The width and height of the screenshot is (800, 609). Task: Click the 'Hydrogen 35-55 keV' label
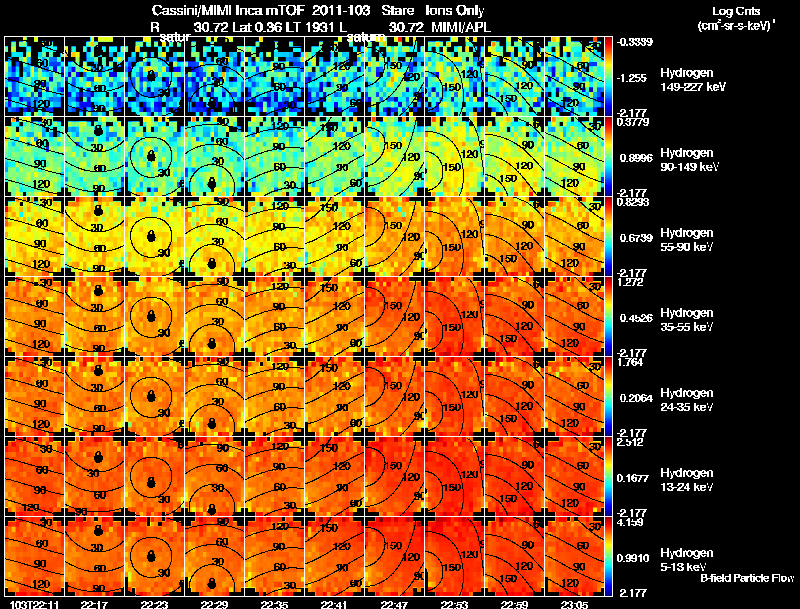687,320
